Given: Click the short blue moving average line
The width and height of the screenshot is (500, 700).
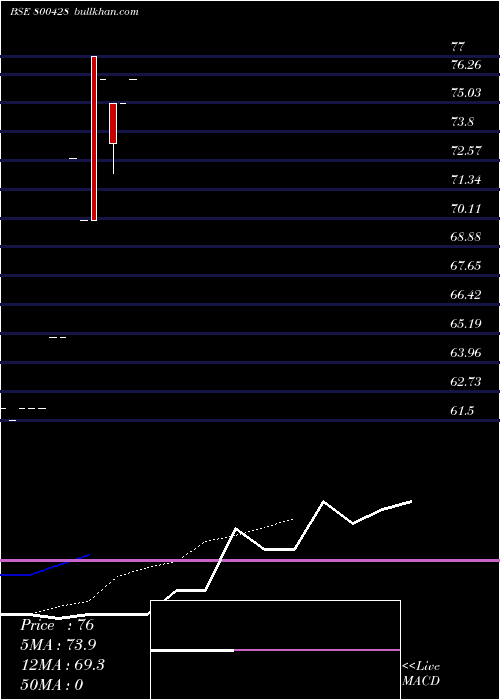Looking at the screenshot, I should [45, 566].
